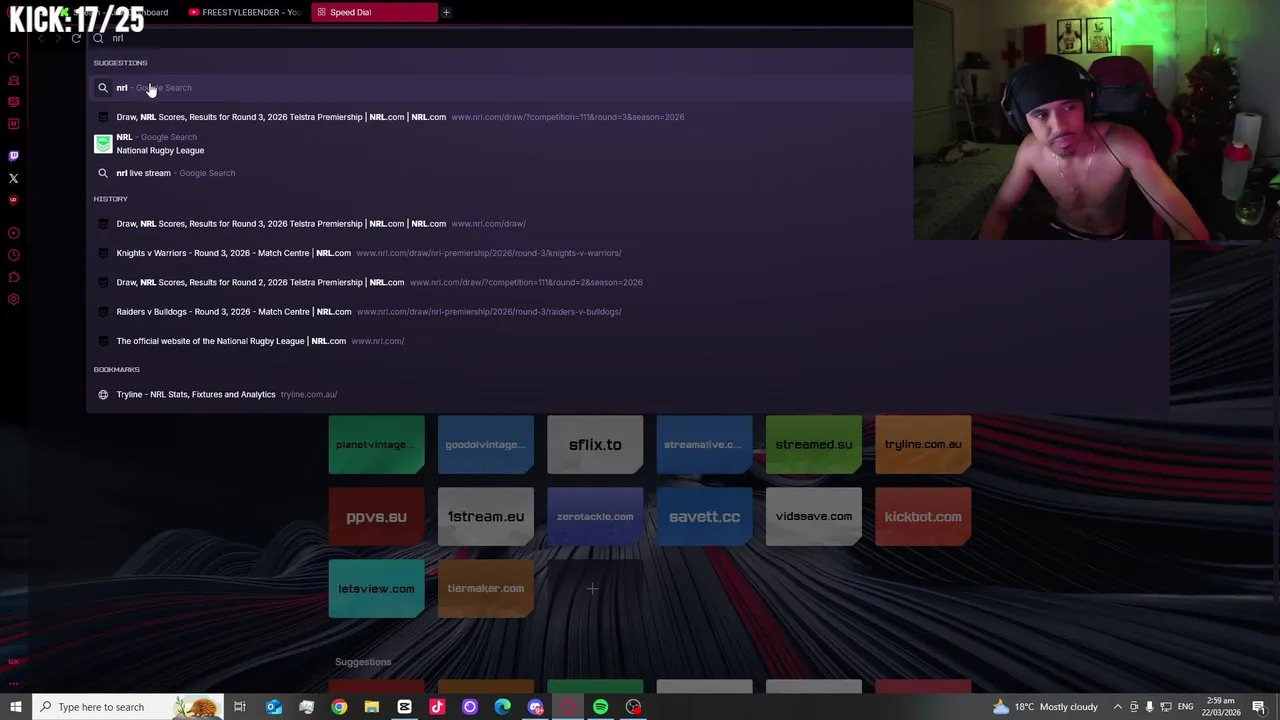Switch to Opera GX in the taskbar

click(567, 707)
